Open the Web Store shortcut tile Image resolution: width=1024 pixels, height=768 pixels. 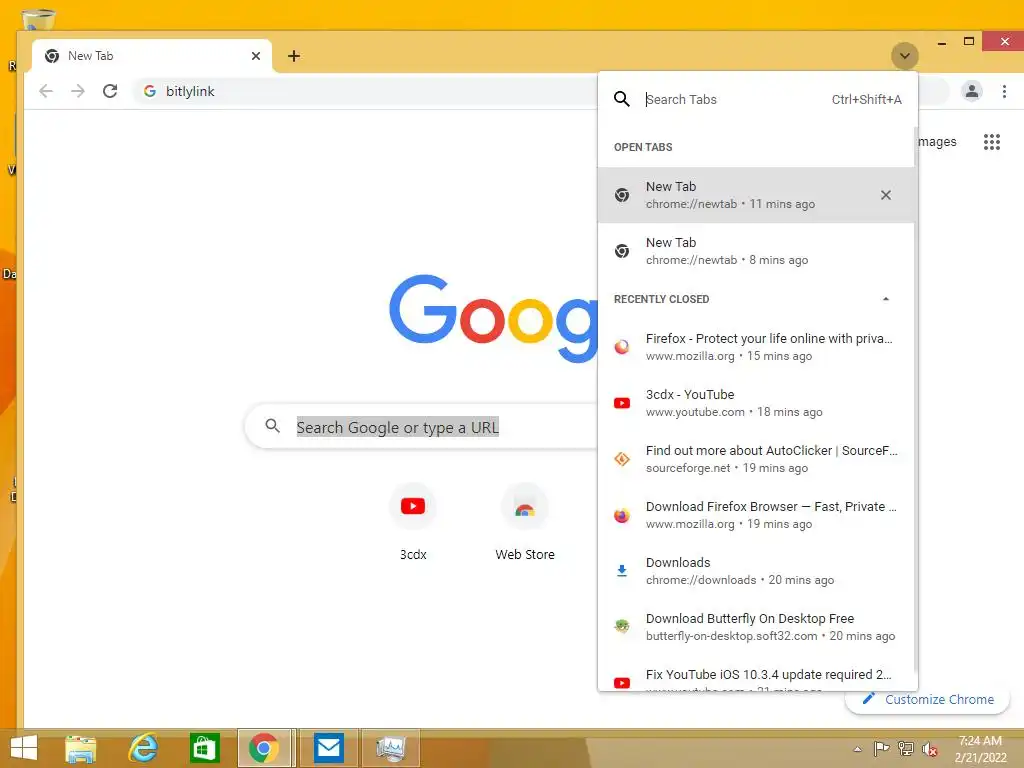click(524, 522)
